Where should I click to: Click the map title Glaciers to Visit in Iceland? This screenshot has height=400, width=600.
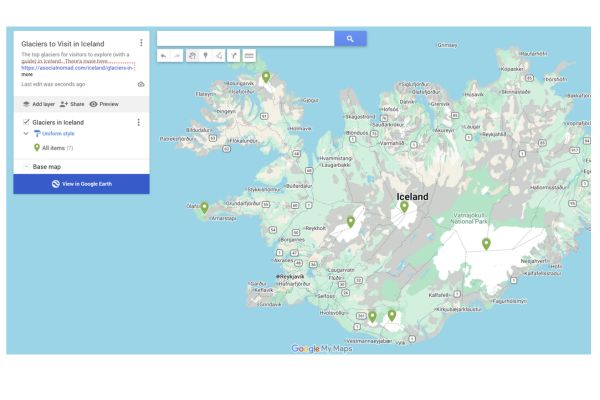(63, 44)
